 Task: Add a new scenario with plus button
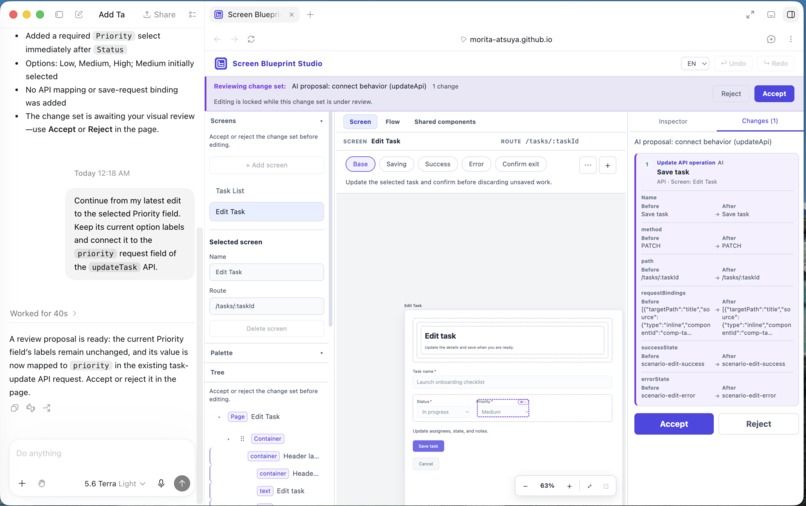(x=608, y=165)
